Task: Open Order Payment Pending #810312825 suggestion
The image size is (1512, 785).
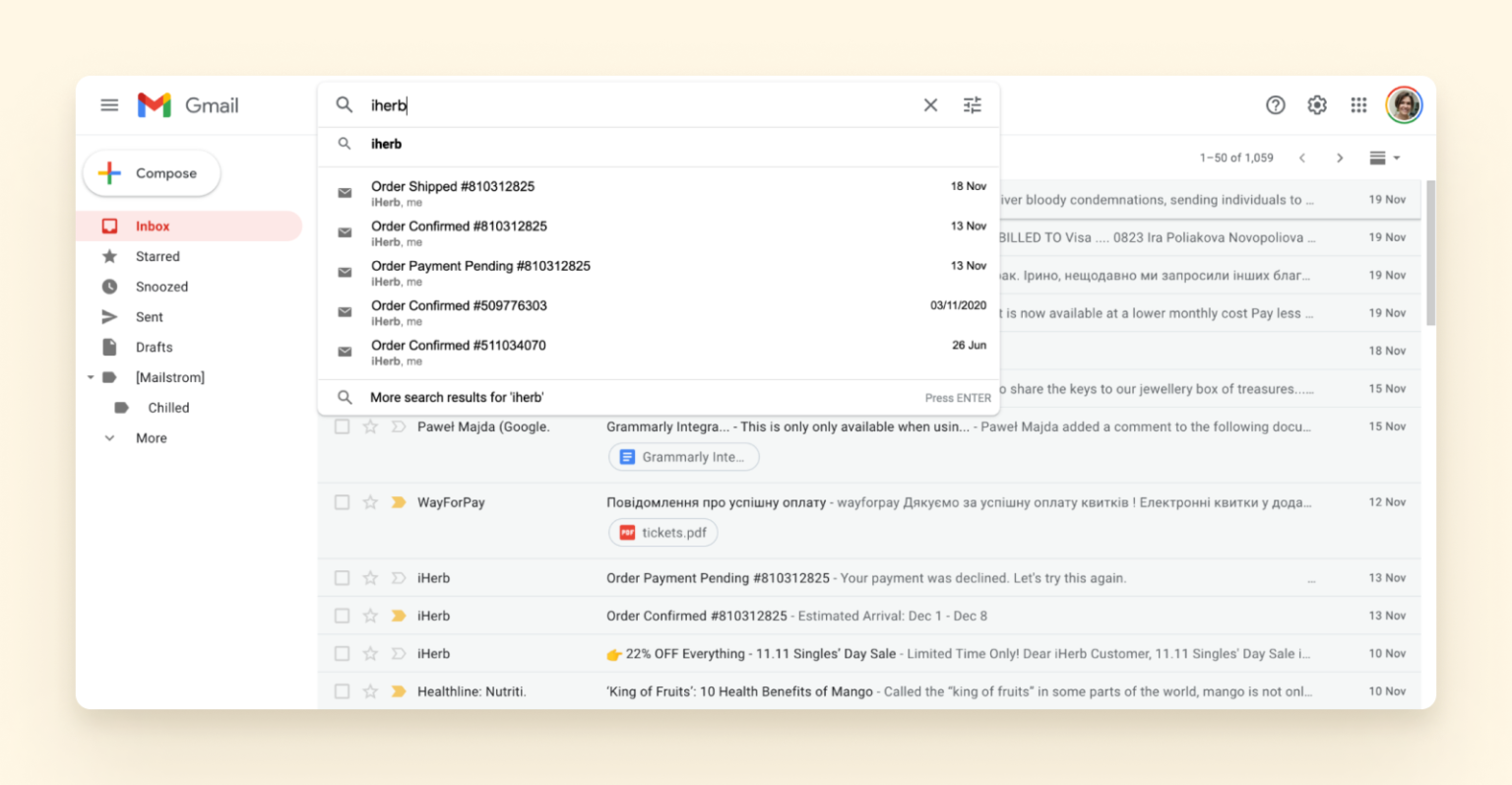Action: 659,273
